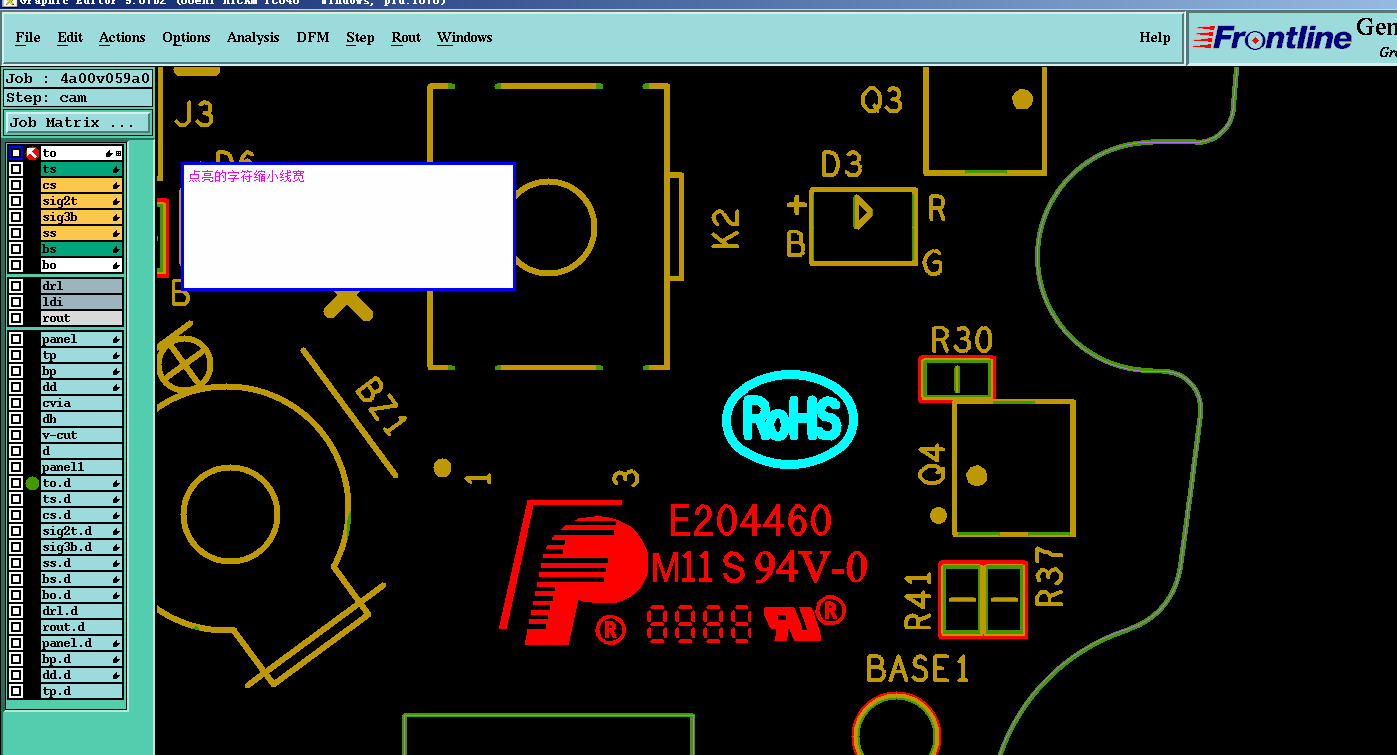Enable the checkbox for layer v-cut
Image resolution: width=1397 pixels, height=755 pixels.
pos(16,435)
